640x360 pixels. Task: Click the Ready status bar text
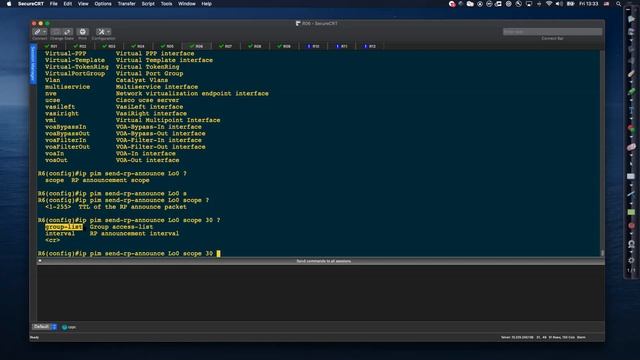click(35, 338)
